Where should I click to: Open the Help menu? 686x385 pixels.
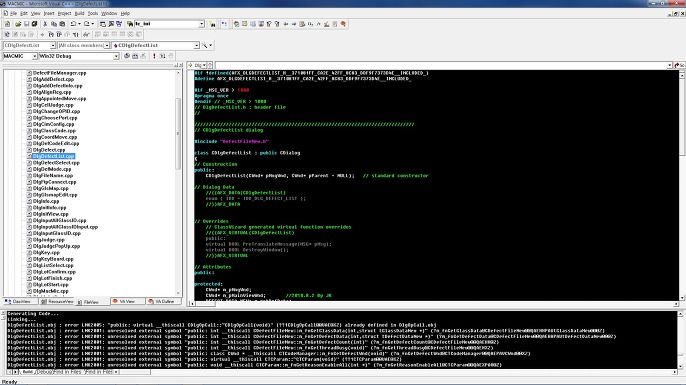tap(125, 14)
